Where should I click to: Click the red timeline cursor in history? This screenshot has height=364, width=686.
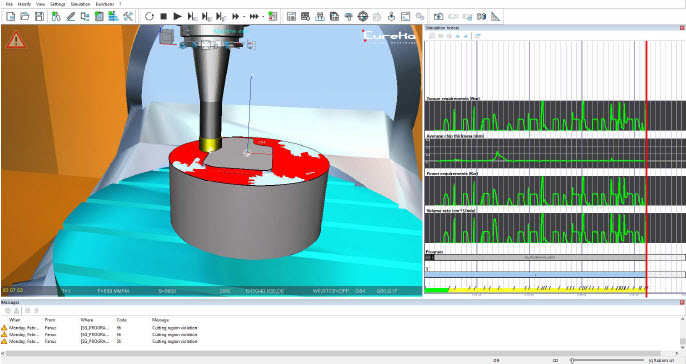[x=646, y=168]
